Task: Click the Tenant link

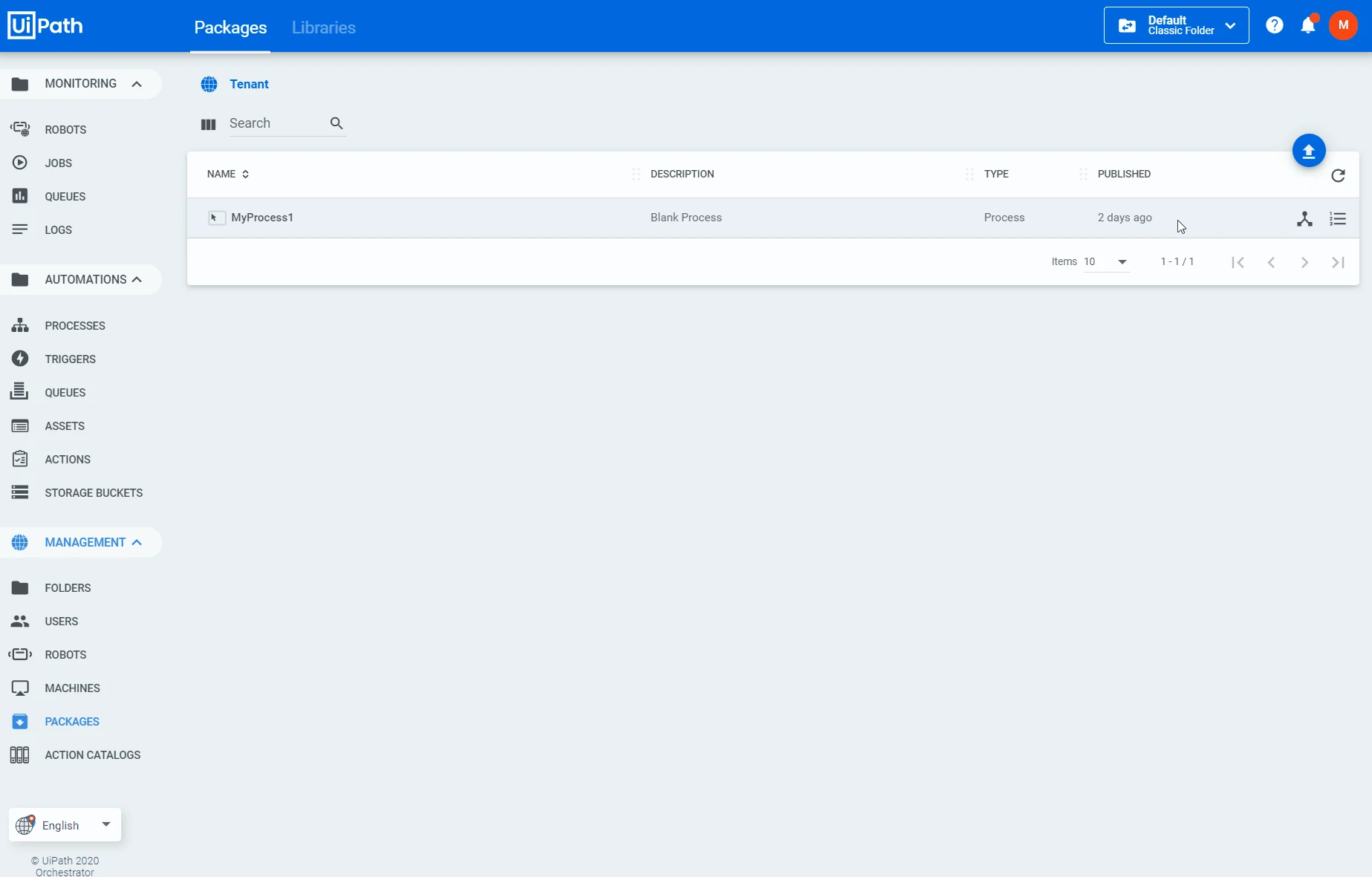Action: 249,84
